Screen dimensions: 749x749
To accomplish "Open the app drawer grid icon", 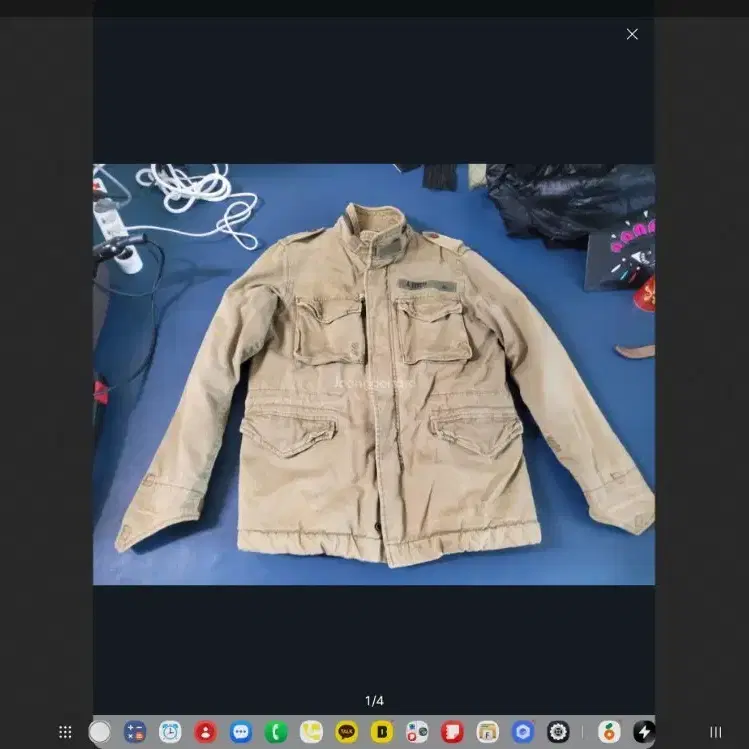I will 65,732.
